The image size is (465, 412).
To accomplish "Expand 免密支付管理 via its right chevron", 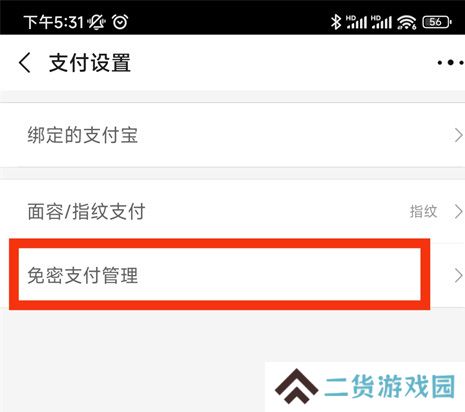I will (459, 276).
